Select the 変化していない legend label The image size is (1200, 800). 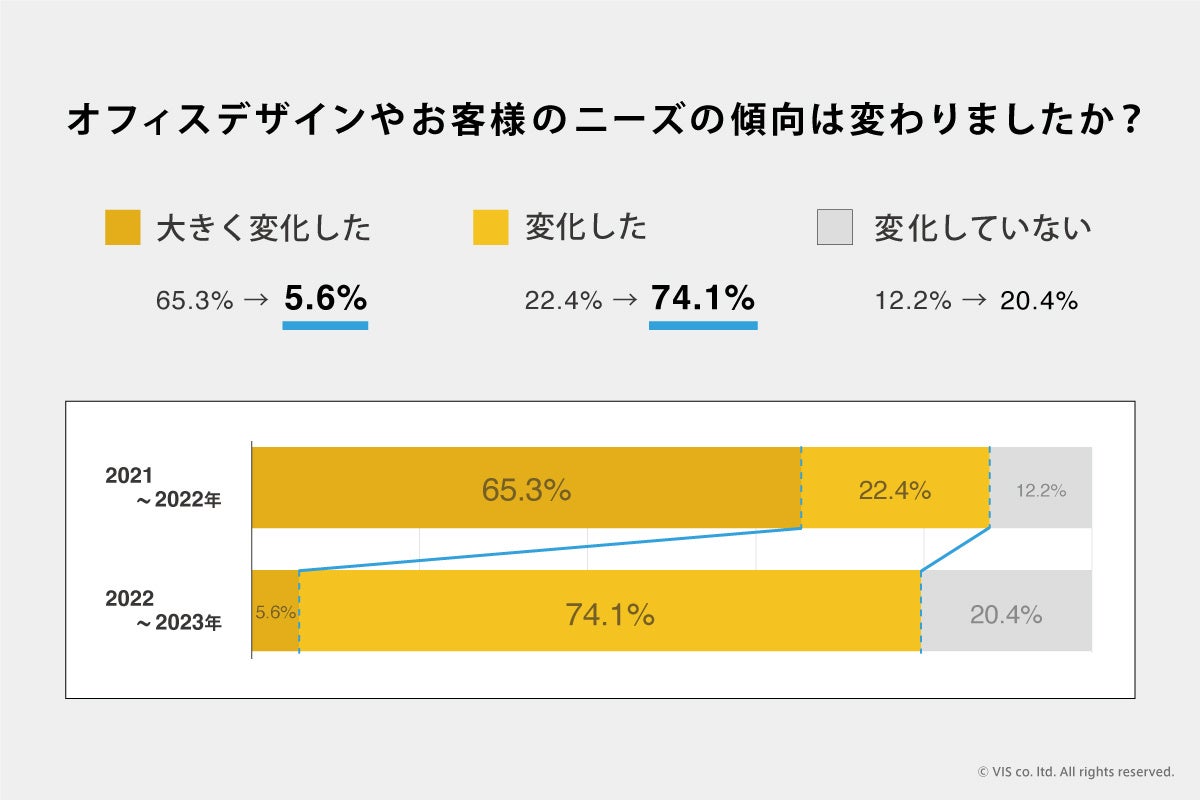982,228
